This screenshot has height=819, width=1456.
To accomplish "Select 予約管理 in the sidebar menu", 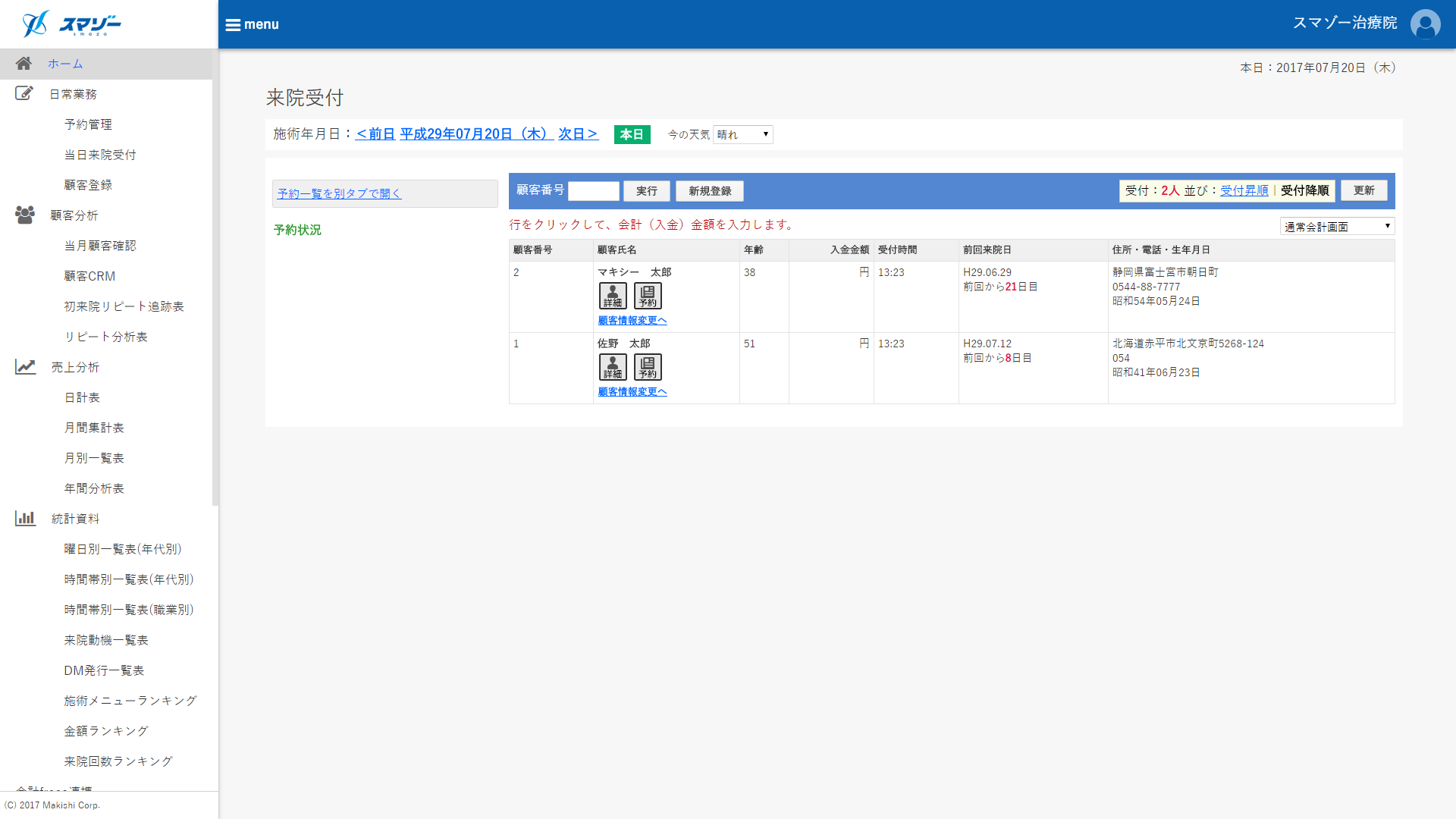I will point(88,124).
